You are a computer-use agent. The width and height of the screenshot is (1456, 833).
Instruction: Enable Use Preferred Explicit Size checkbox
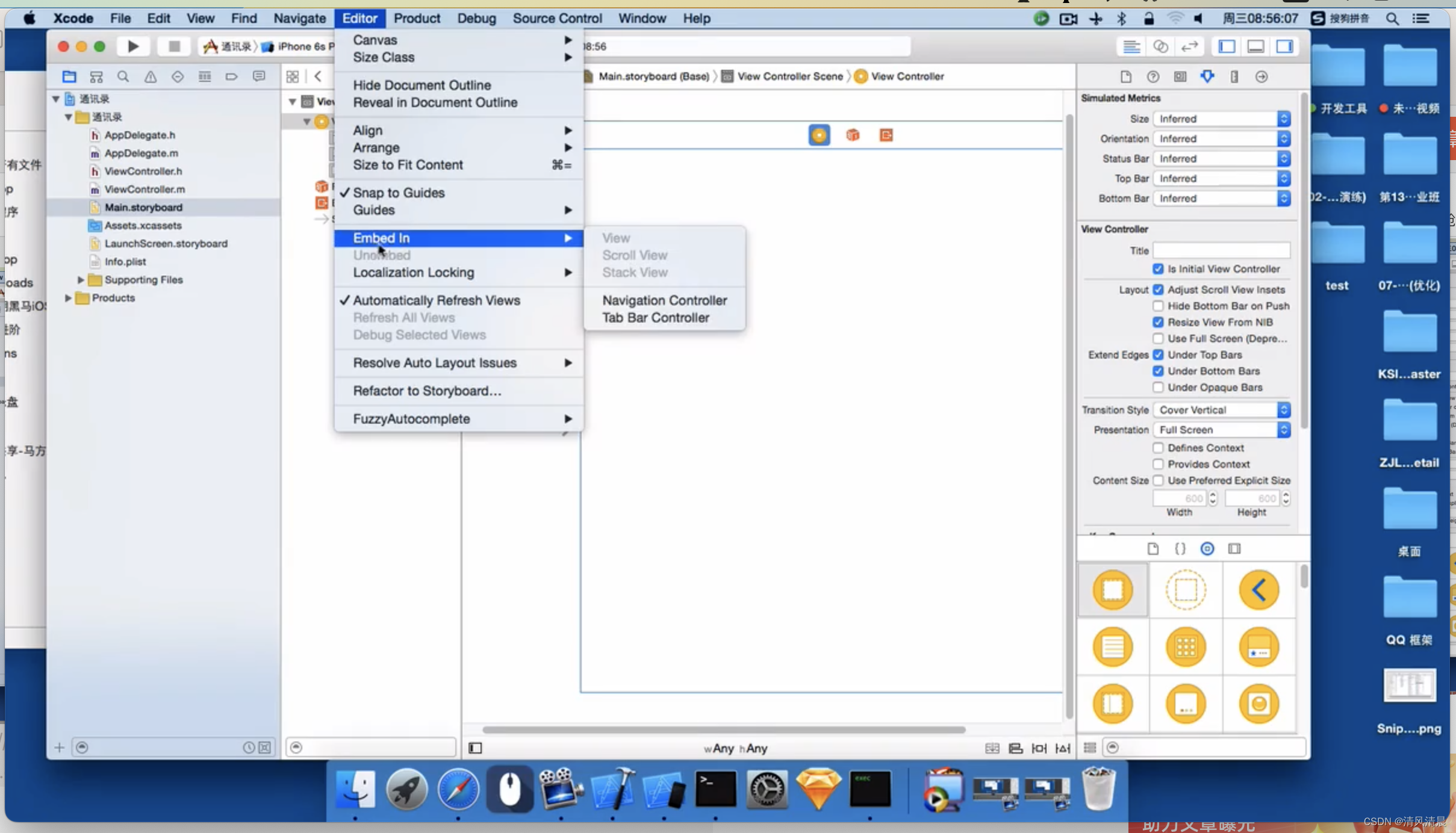pos(1158,480)
